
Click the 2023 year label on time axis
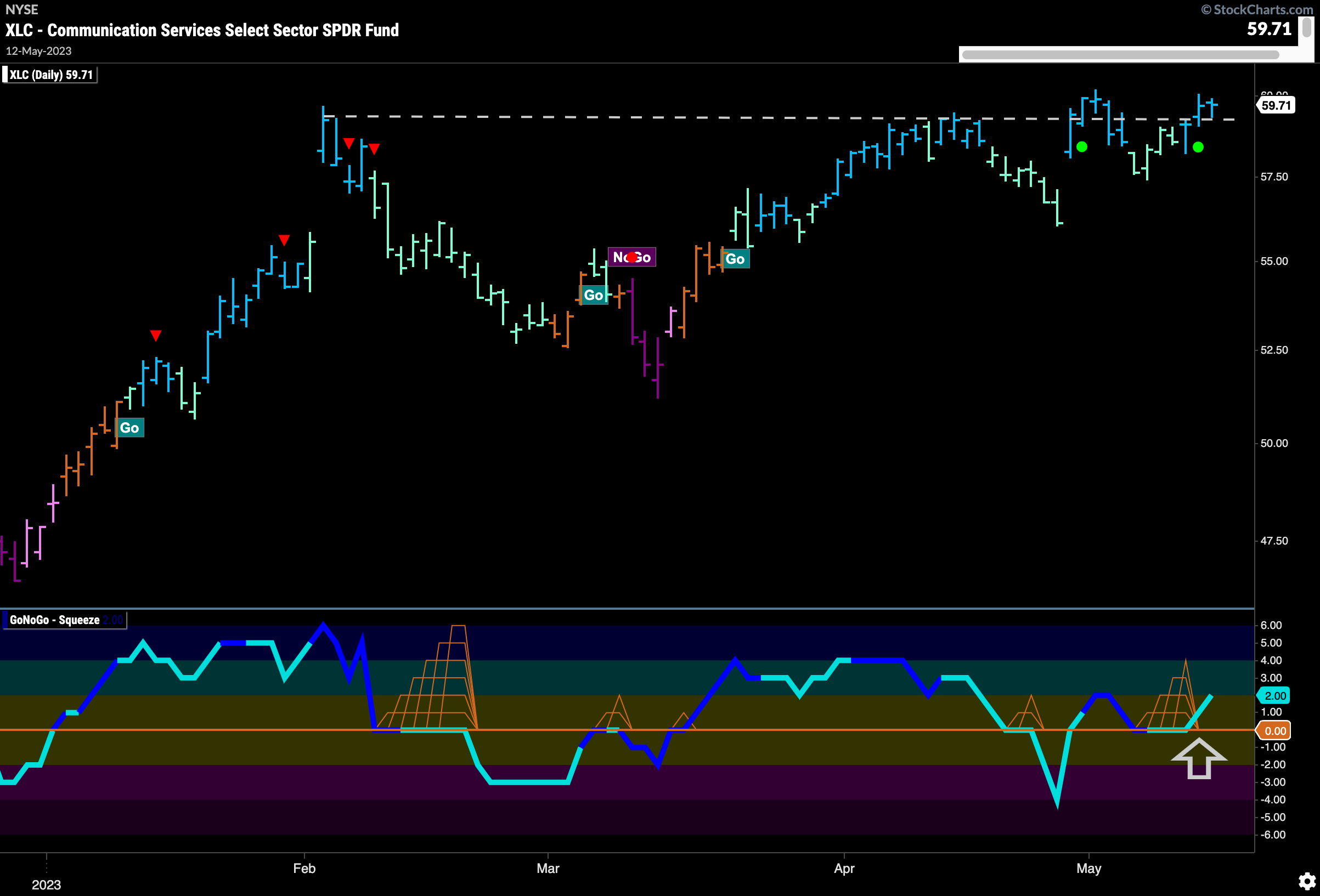tap(46, 884)
